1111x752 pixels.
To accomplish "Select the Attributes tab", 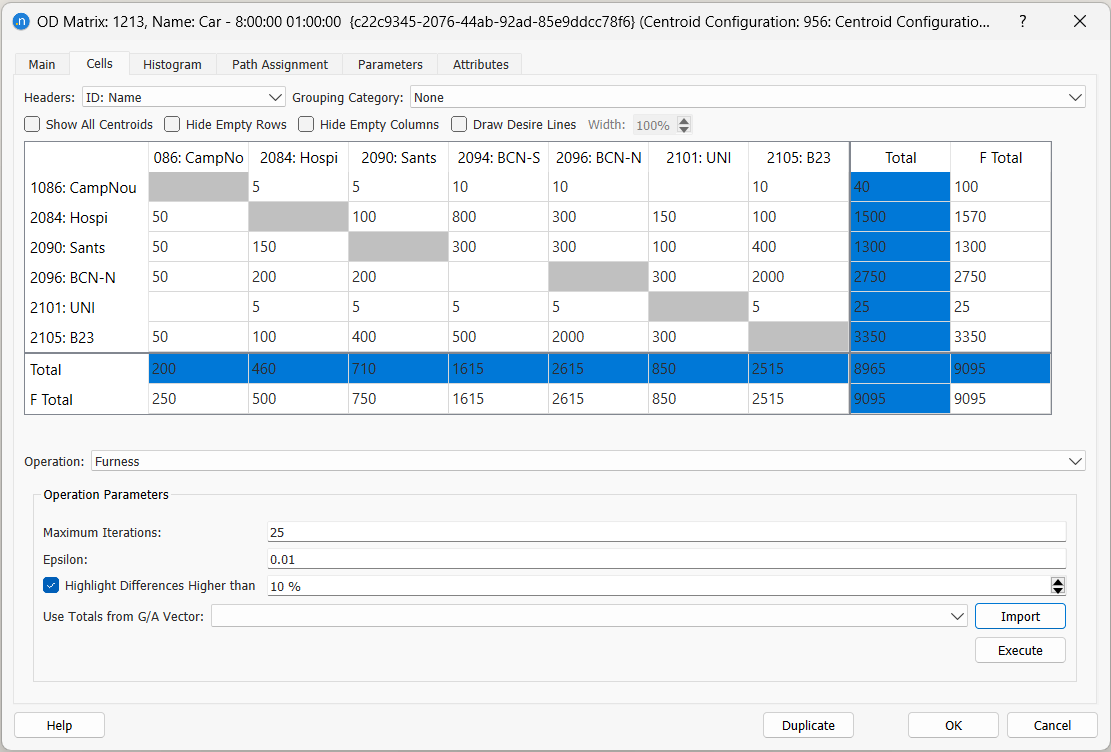I will [x=480, y=63].
